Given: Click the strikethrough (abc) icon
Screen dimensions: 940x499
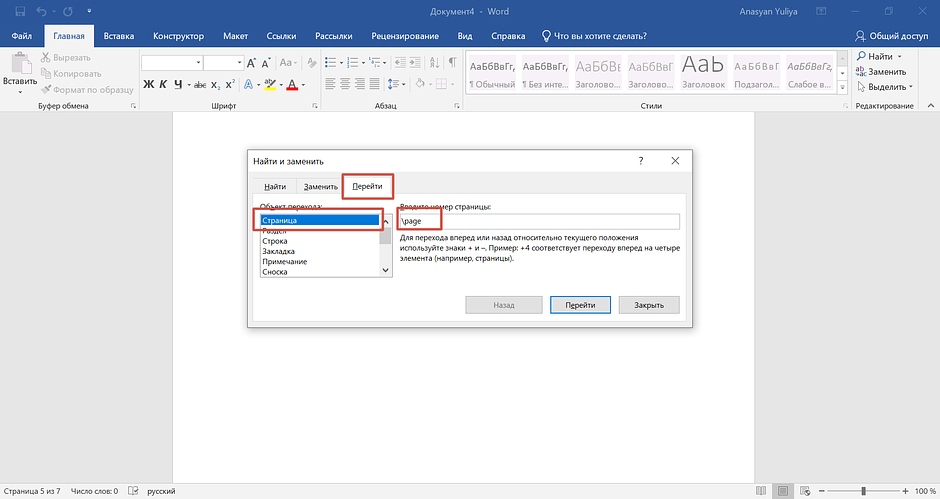Looking at the screenshot, I should pos(200,84).
